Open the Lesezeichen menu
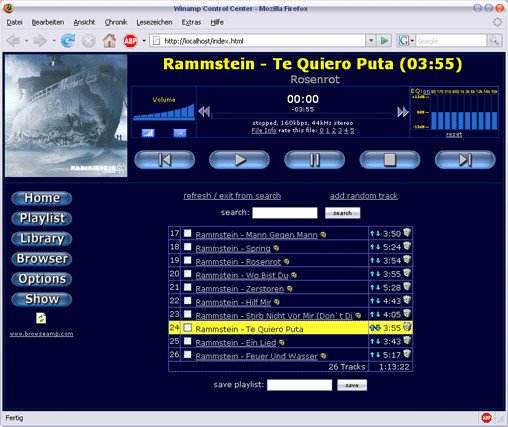 154,22
